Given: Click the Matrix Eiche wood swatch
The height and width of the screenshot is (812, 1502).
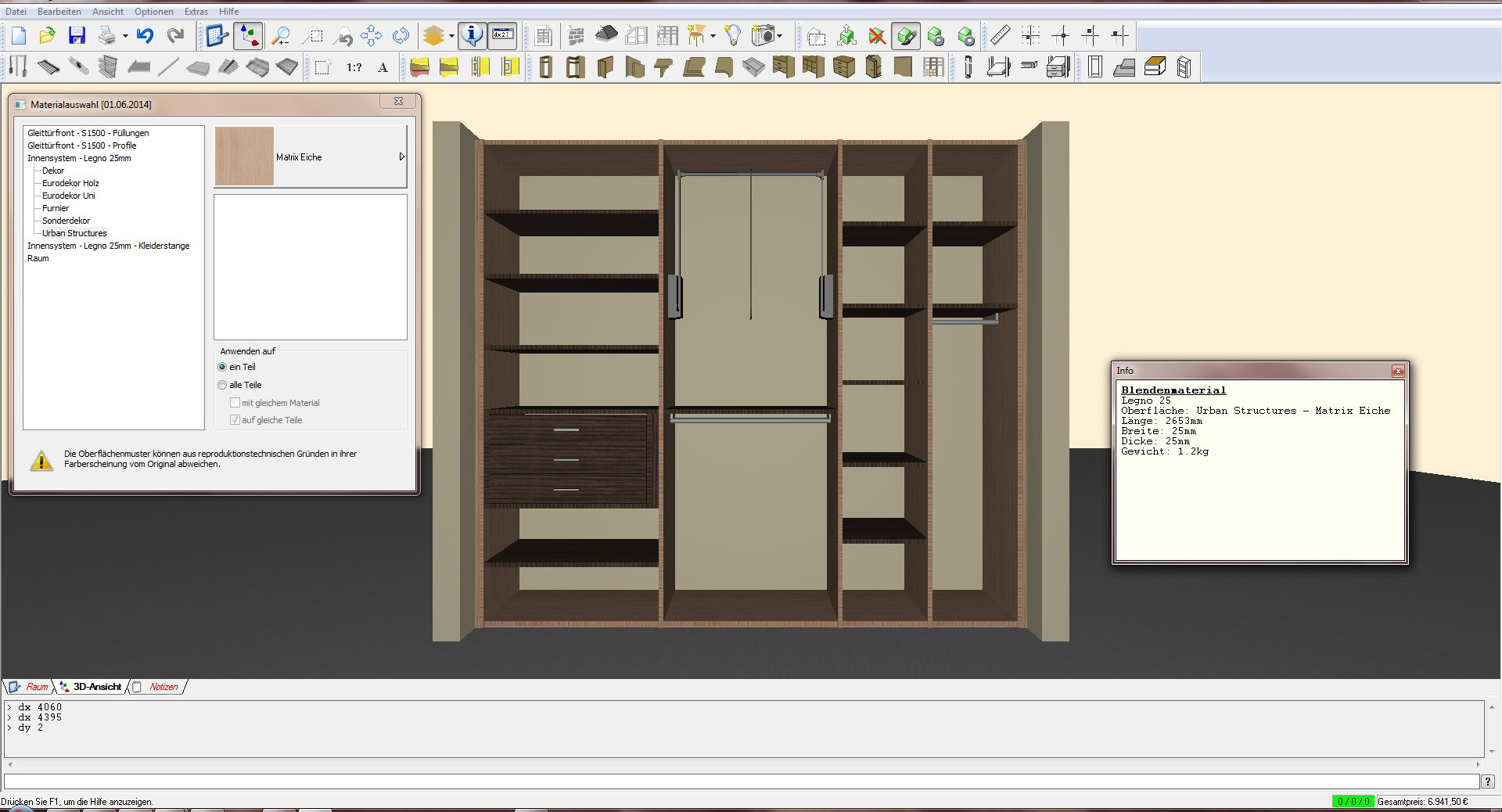Looking at the screenshot, I should tap(244, 156).
